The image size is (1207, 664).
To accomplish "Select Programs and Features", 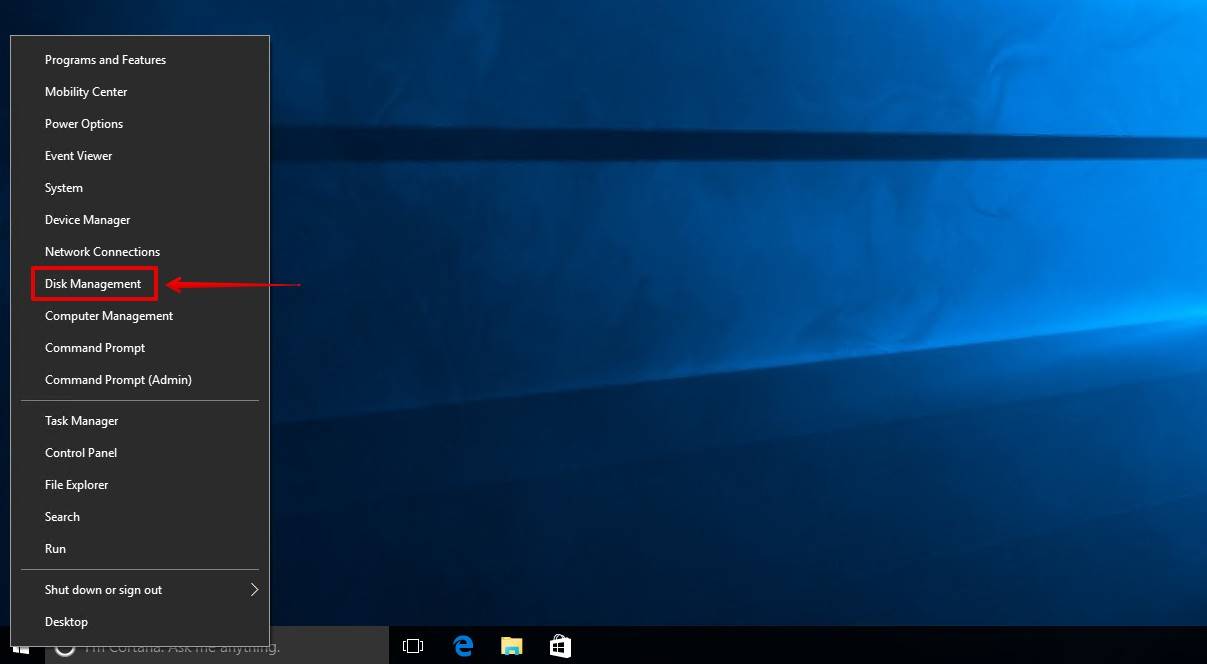I will point(105,59).
